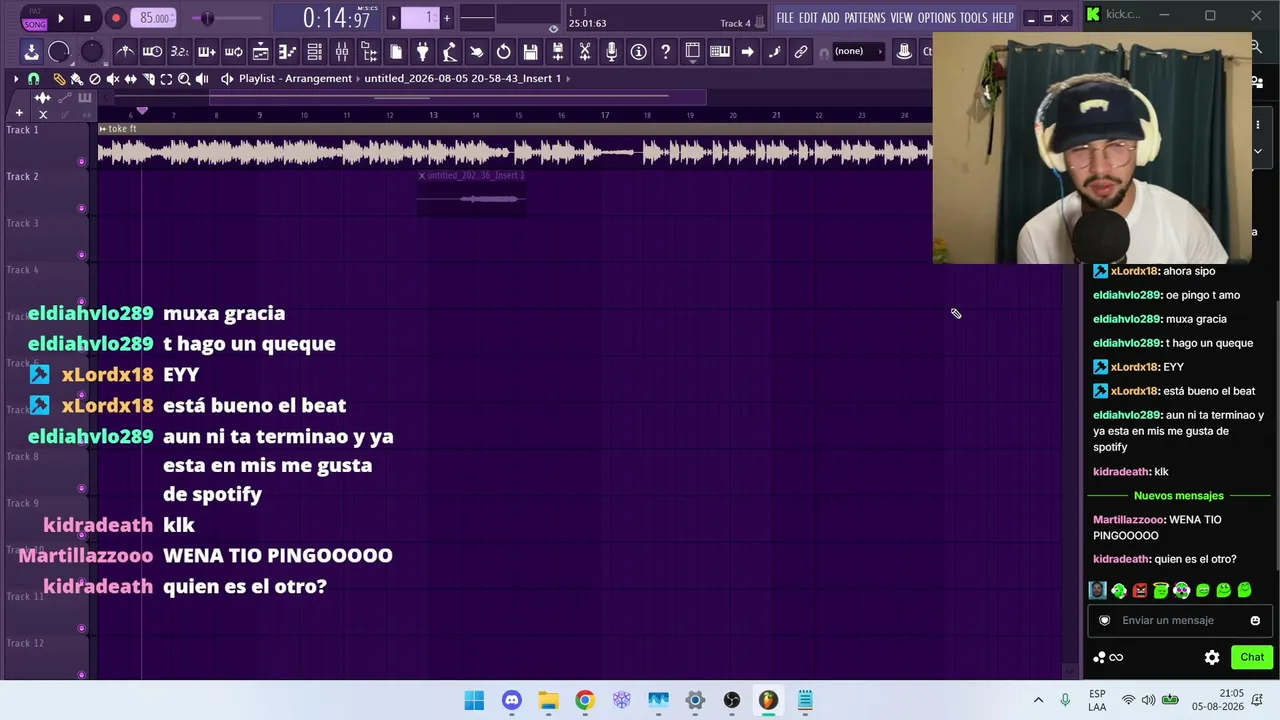Adjust the master volume knob
This screenshot has width=1280, height=720.
tap(59, 52)
